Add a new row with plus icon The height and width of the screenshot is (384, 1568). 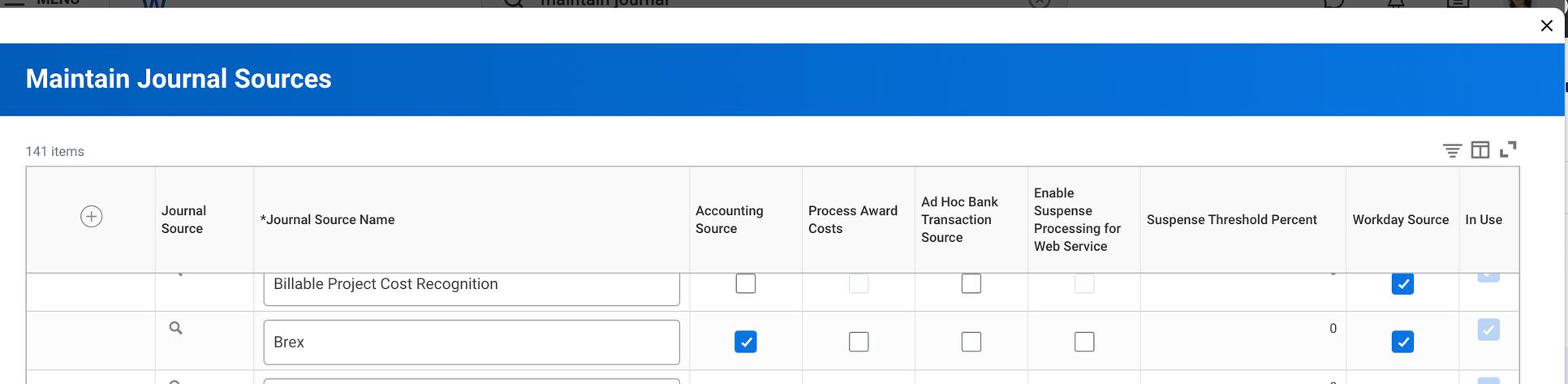coord(92,217)
